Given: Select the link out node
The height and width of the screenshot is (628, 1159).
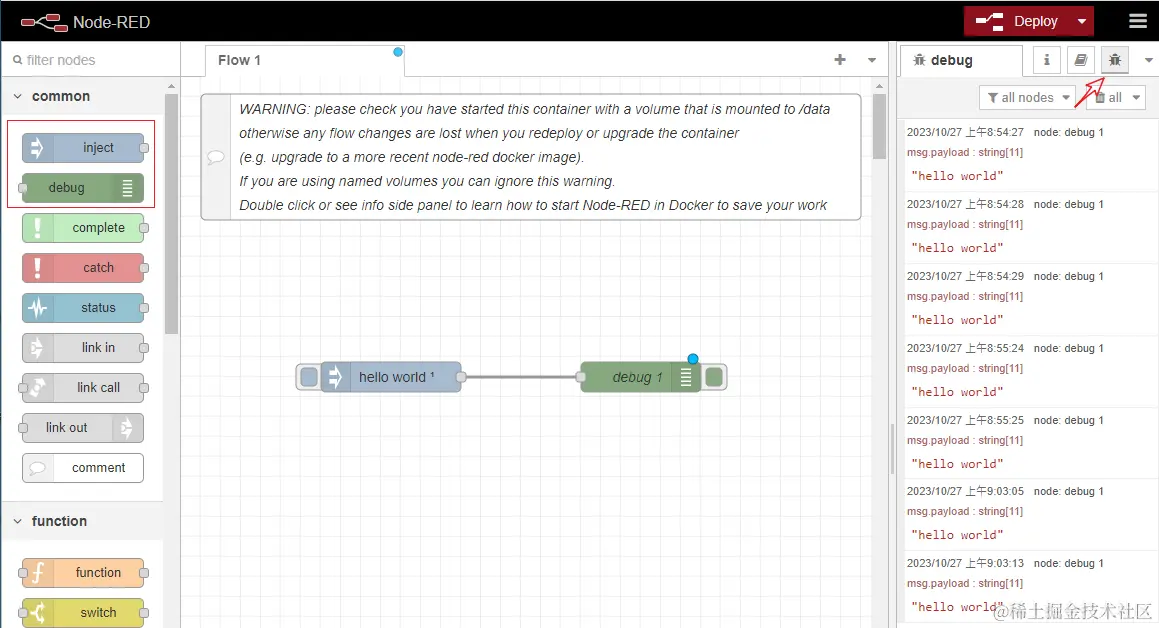Looking at the screenshot, I should pyautogui.click(x=83, y=427).
